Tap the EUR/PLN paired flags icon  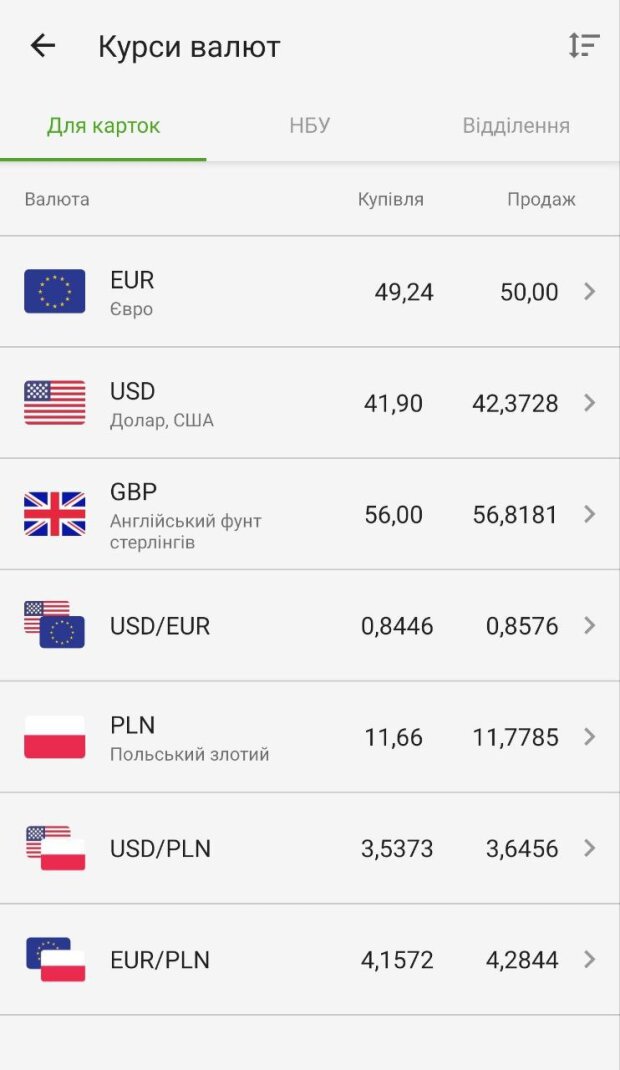tap(55, 959)
